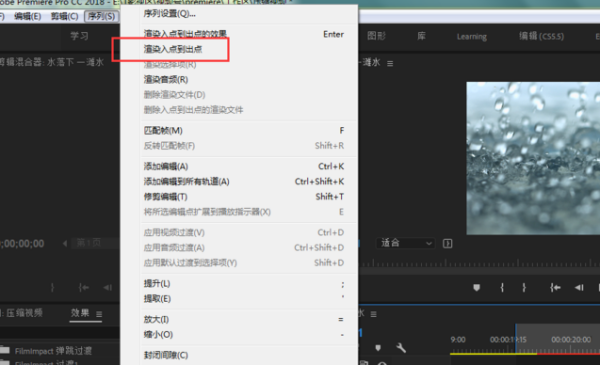Click the previous page arrow beside 第1页
This screenshot has height=365, width=600.
click(65, 243)
